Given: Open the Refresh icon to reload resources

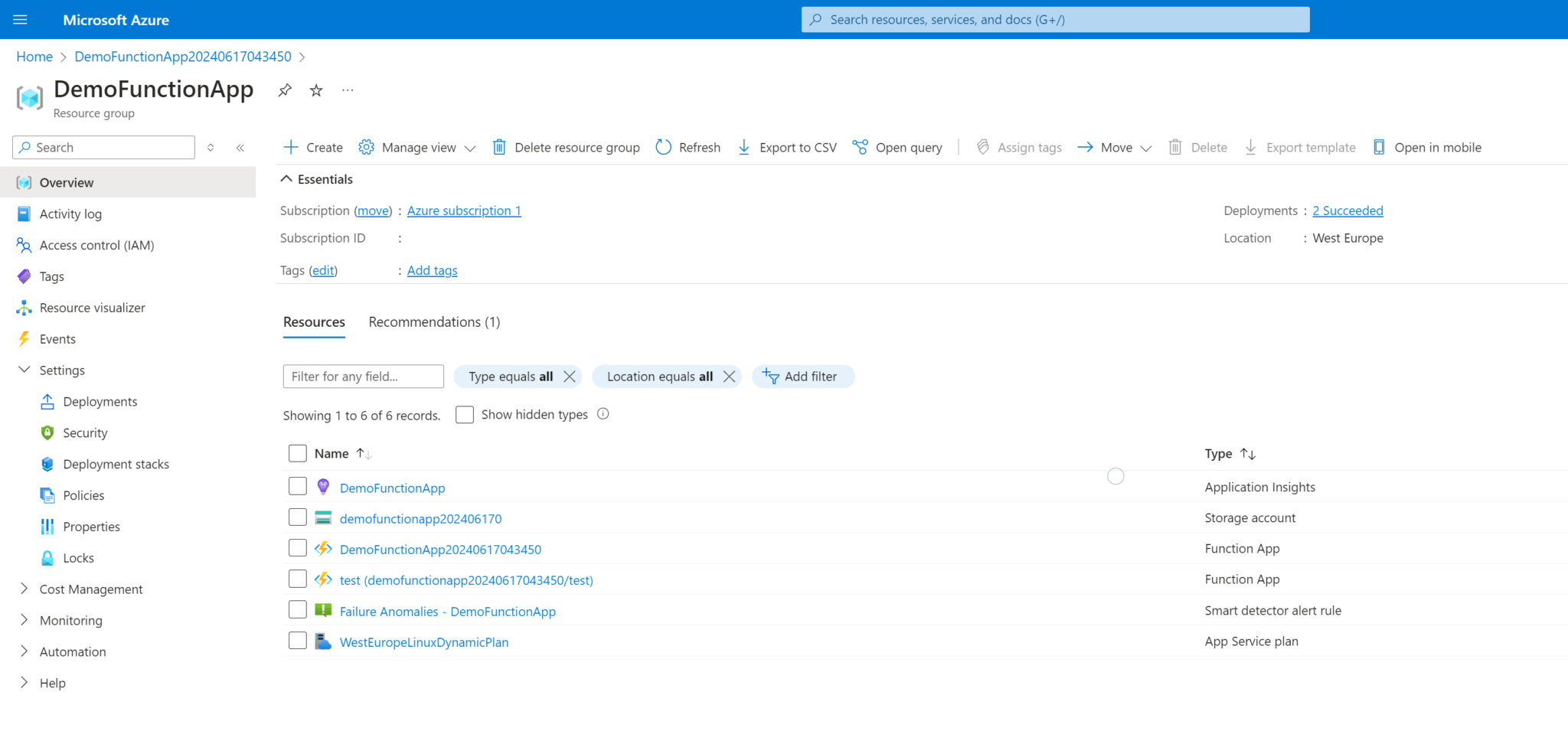Looking at the screenshot, I should [663, 147].
